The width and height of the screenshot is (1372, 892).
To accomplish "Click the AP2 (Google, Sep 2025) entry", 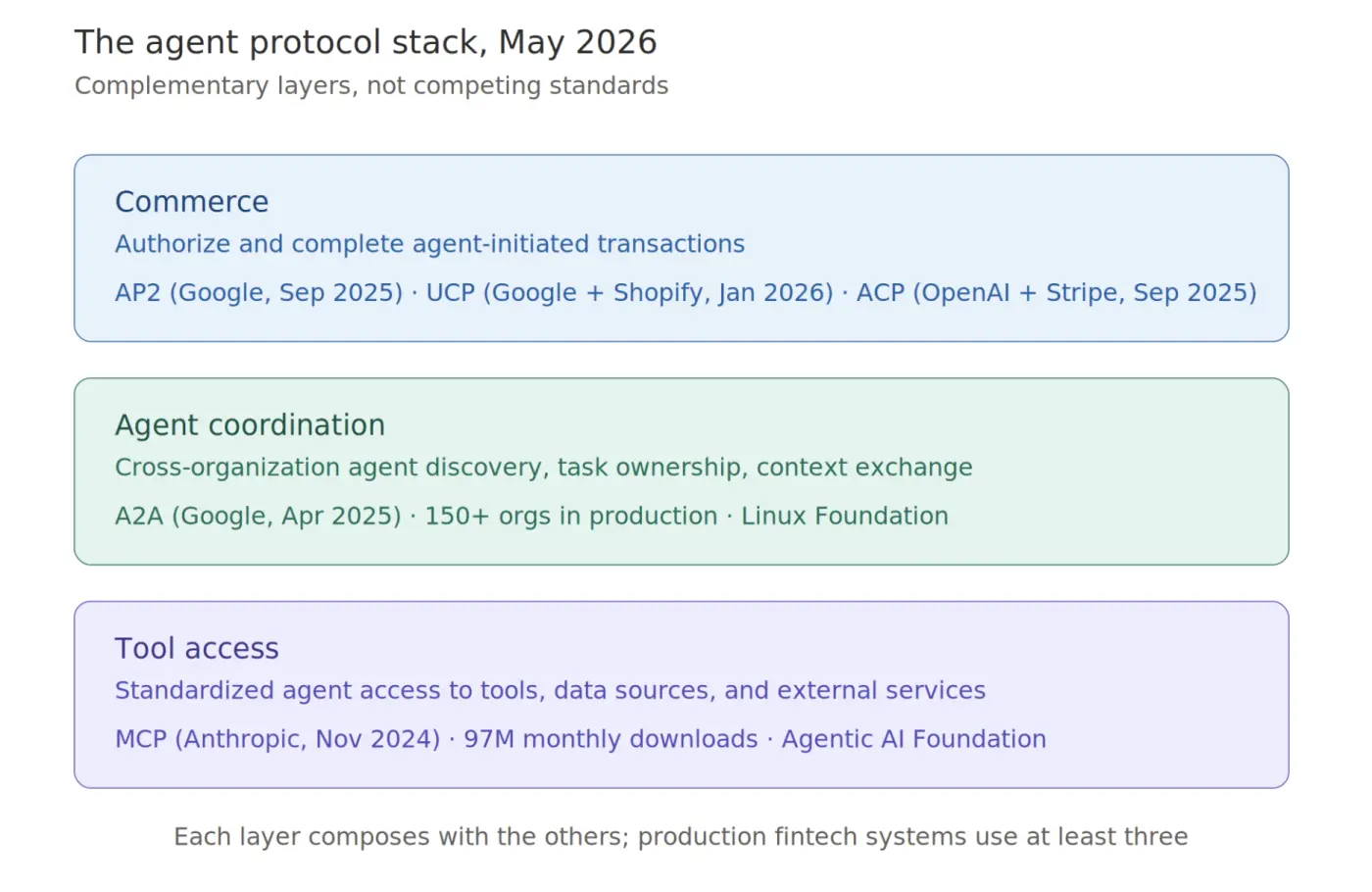I will coord(259,293).
